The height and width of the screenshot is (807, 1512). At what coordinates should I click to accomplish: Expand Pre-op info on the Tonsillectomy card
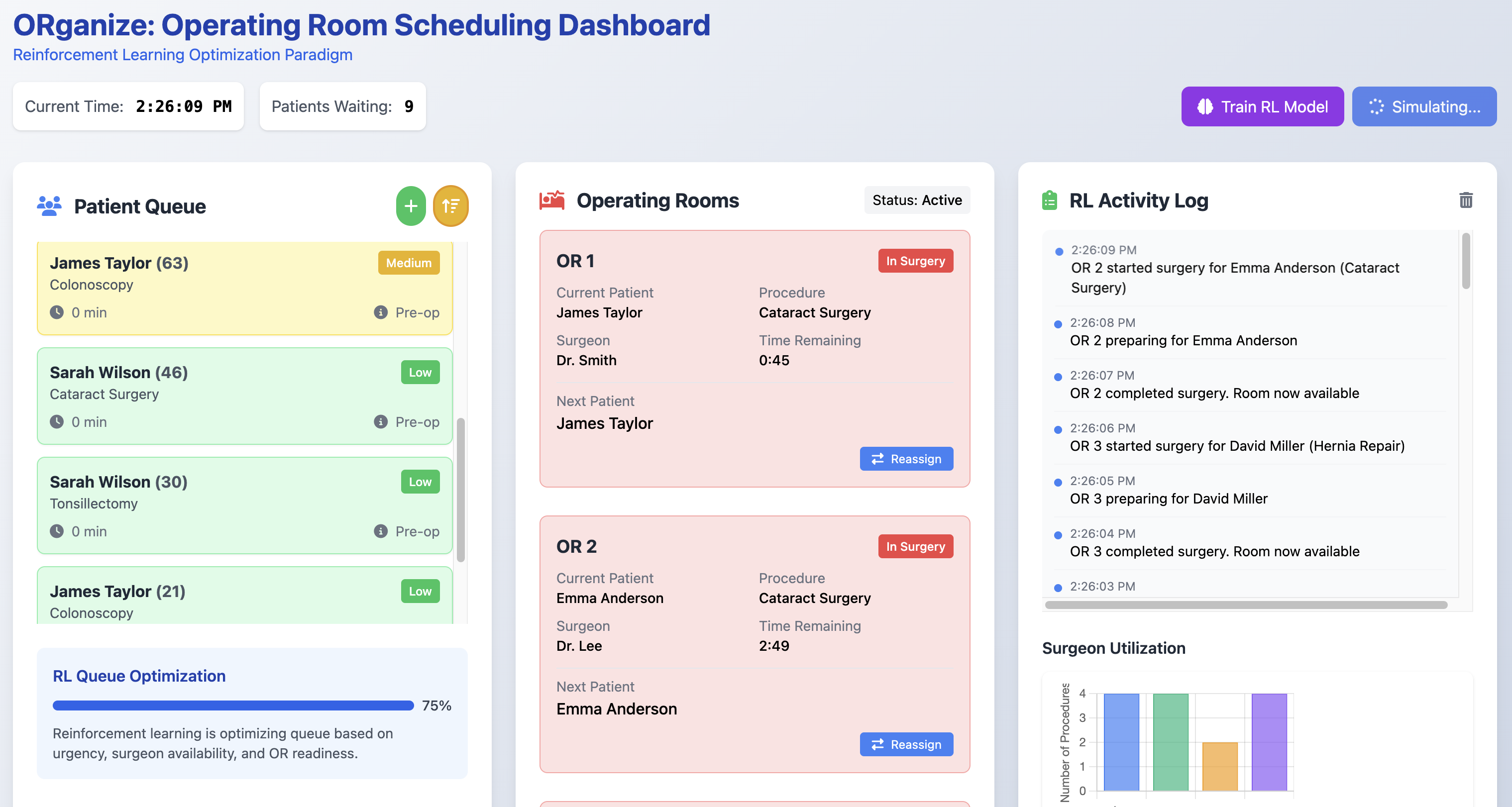[x=380, y=531]
